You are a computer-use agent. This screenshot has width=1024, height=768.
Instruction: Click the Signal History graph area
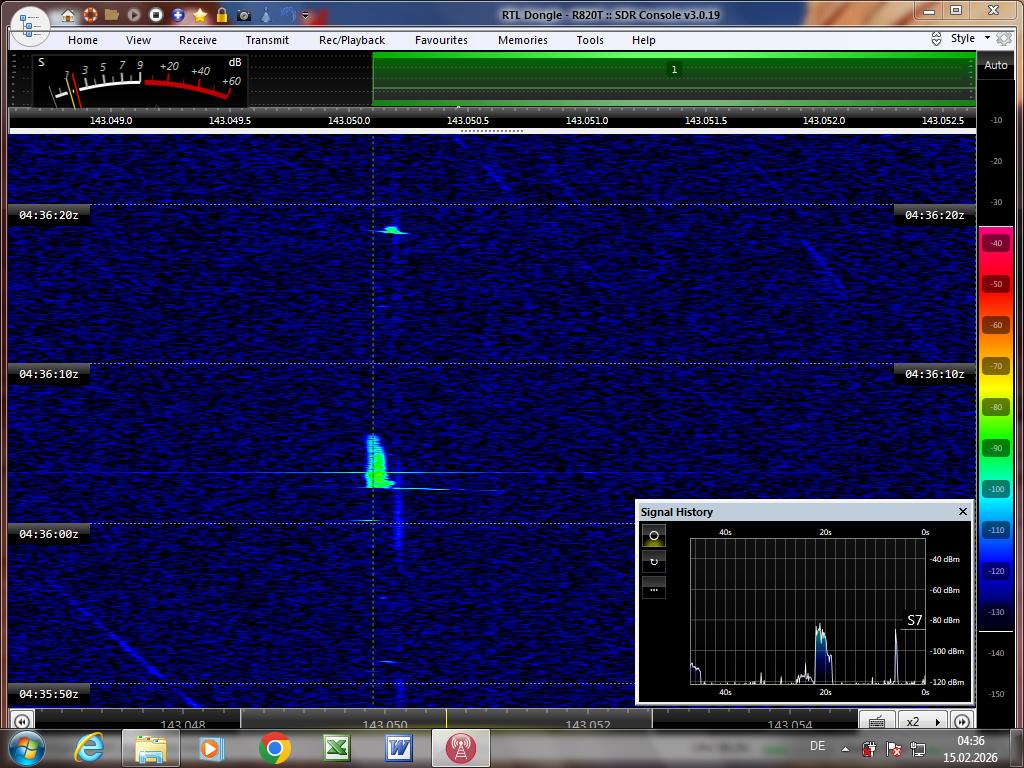tap(807, 611)
